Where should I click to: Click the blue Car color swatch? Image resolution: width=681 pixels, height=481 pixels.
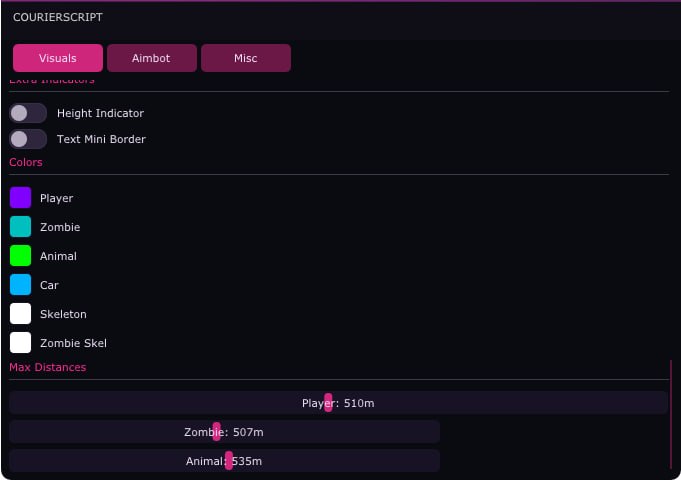coord(20,285)
